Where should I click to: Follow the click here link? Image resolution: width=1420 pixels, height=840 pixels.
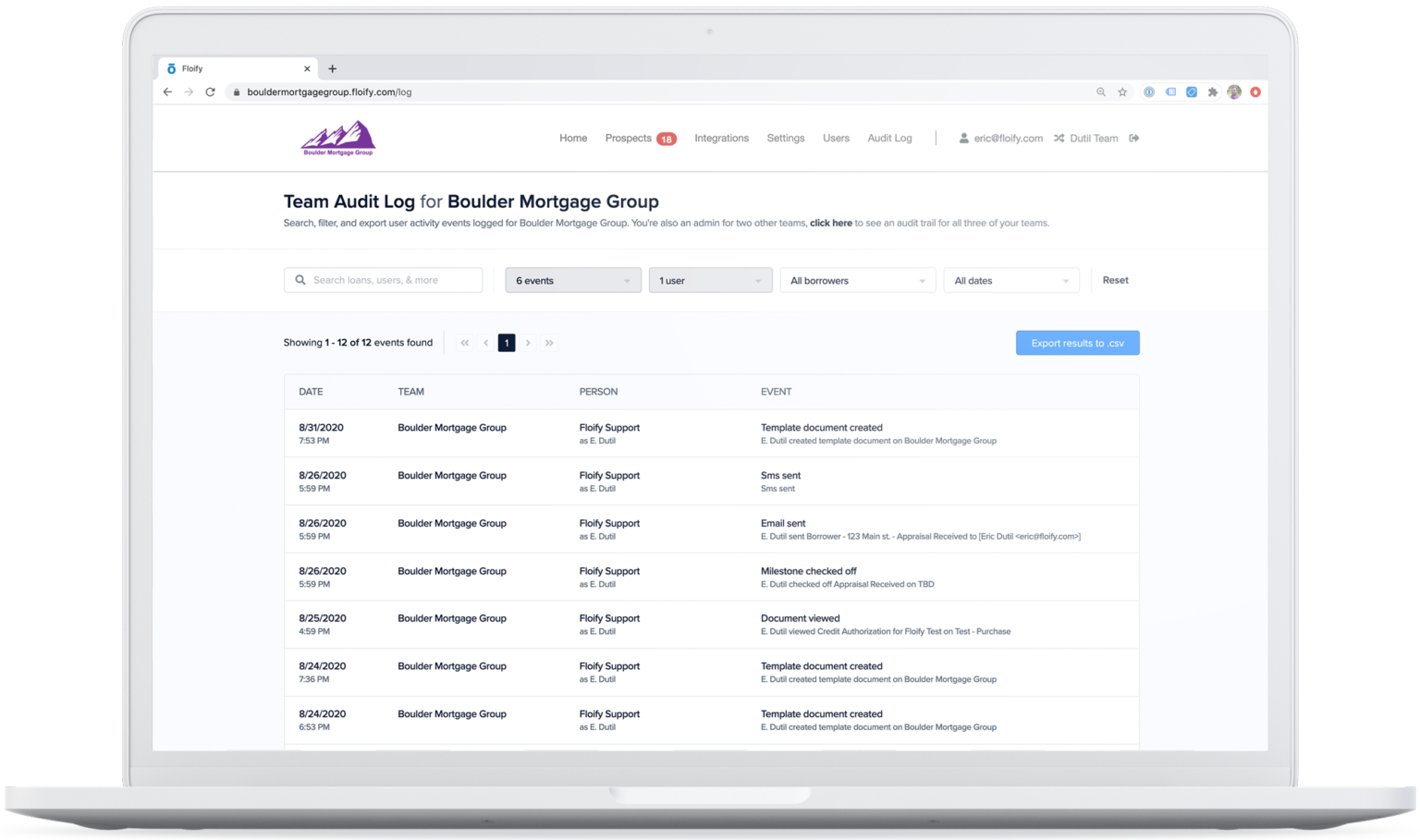point(830,223)
